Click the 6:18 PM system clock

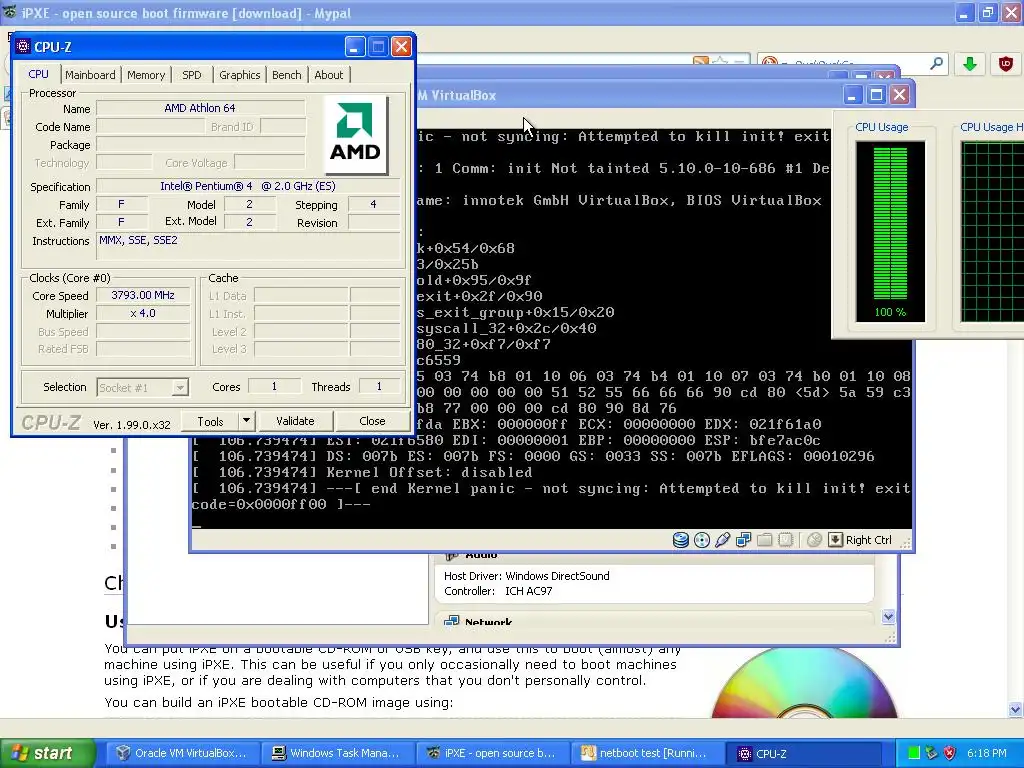[987, 753]
